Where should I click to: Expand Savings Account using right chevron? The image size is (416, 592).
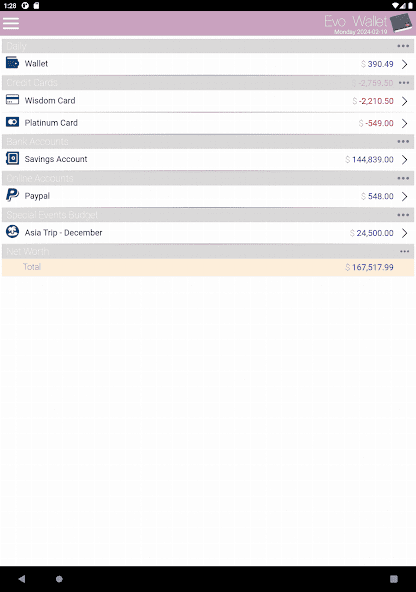pos(405,160)
